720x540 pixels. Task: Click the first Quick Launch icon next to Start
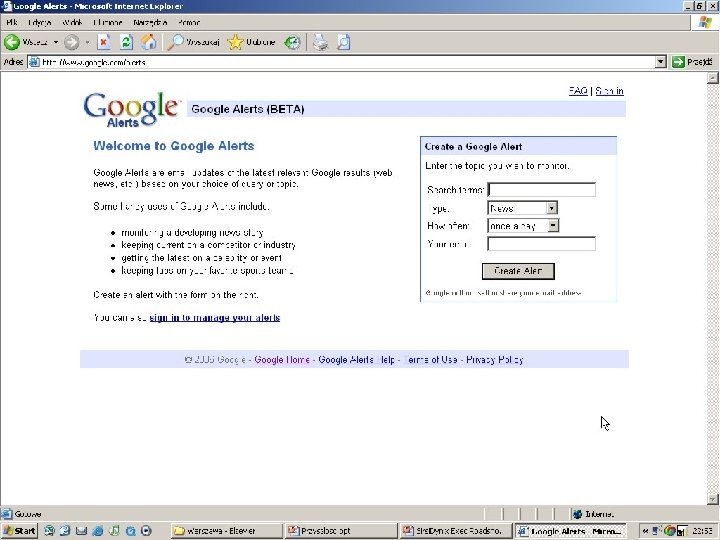click(x=49, y=531)
